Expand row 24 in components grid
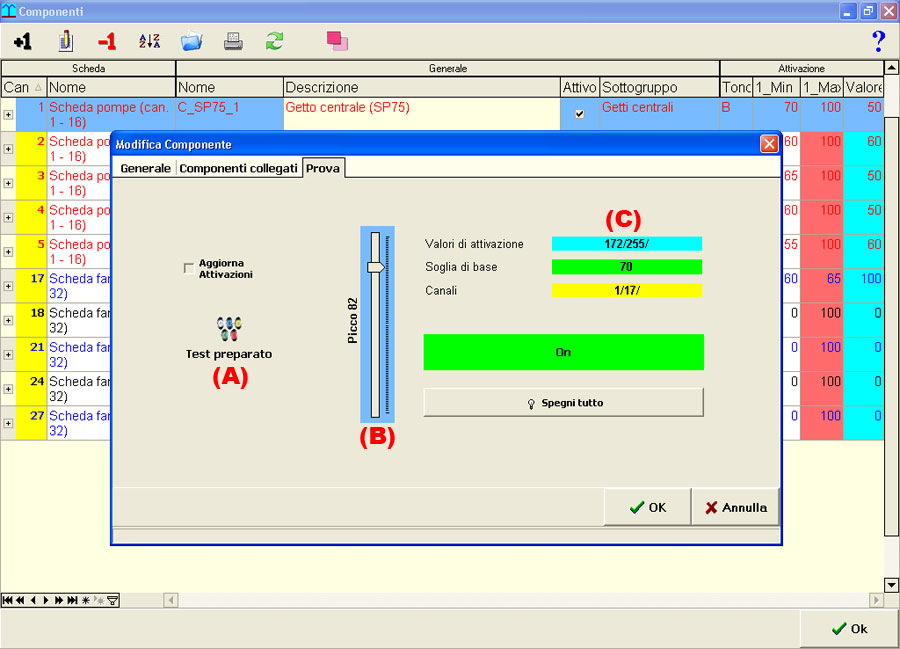Image resolution: width=900 pixels, height=649 pixels. tap(8, 389)
